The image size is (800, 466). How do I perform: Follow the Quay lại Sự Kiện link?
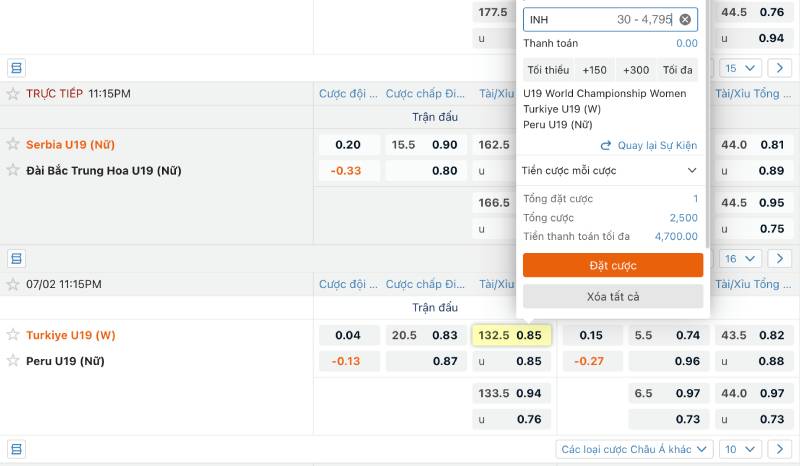pyautogui.click(x=648, y=146)
